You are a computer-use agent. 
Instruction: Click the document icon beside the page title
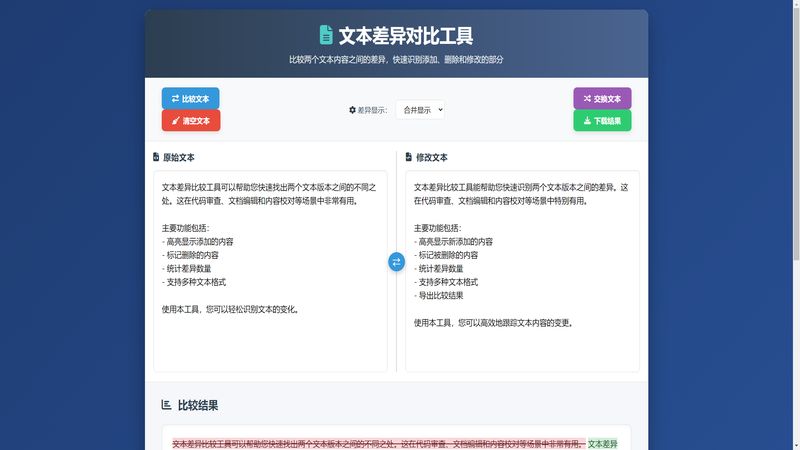[326, 36]
